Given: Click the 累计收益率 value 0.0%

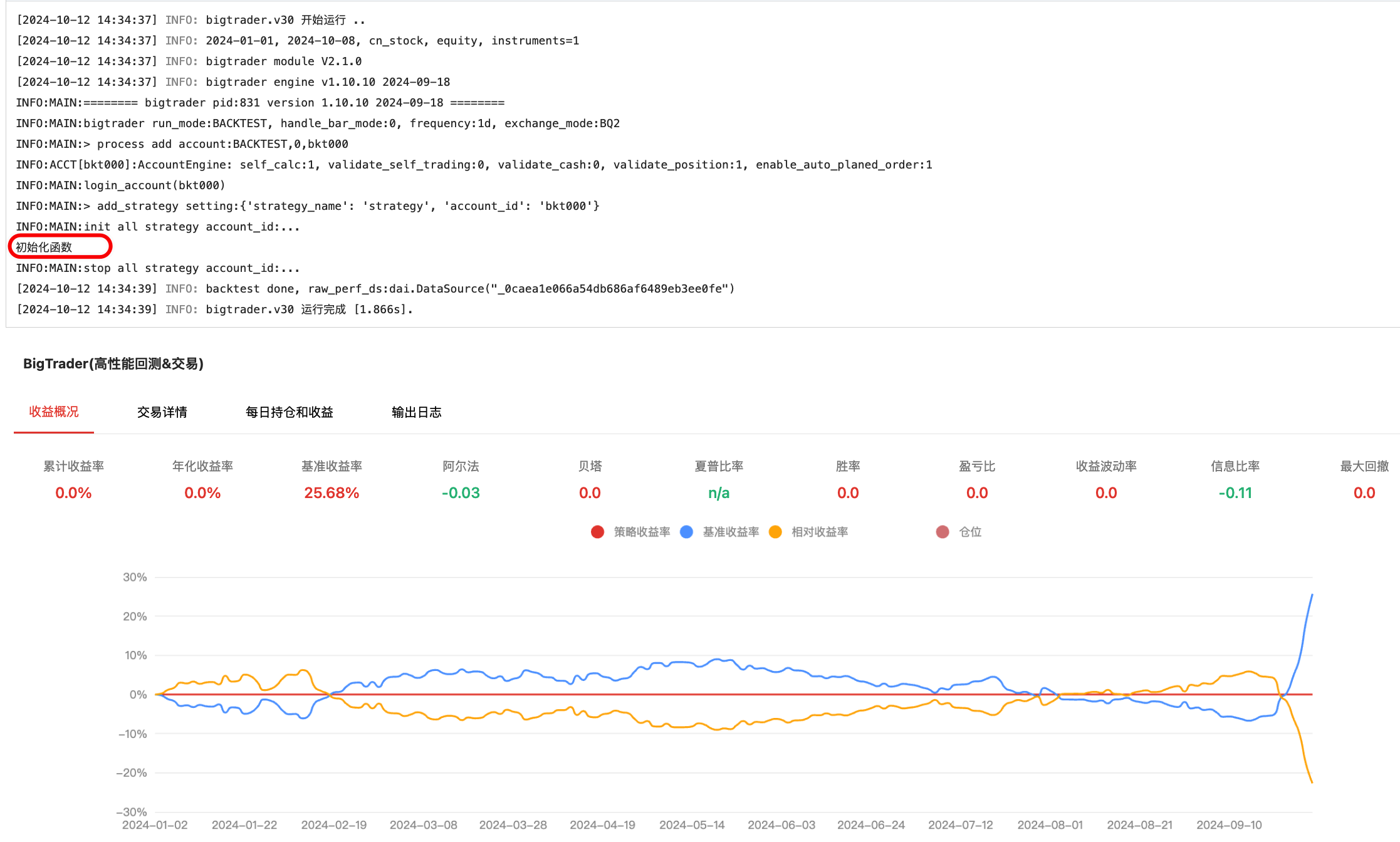Looking at the screenshot, I should coord(73,493).
